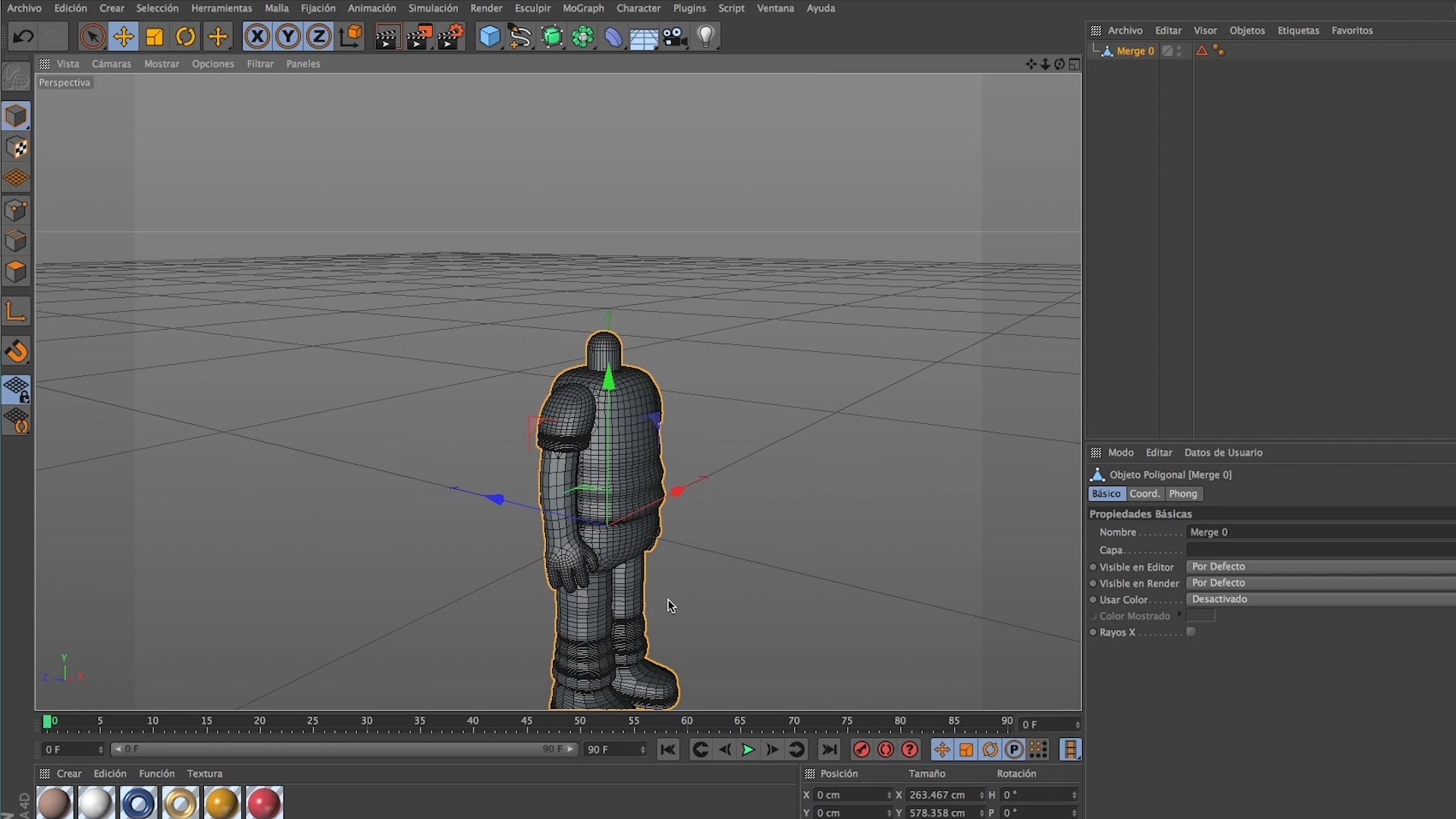
Task: Open the Usar Color dropdown
Action: [x=1320, y=599]
